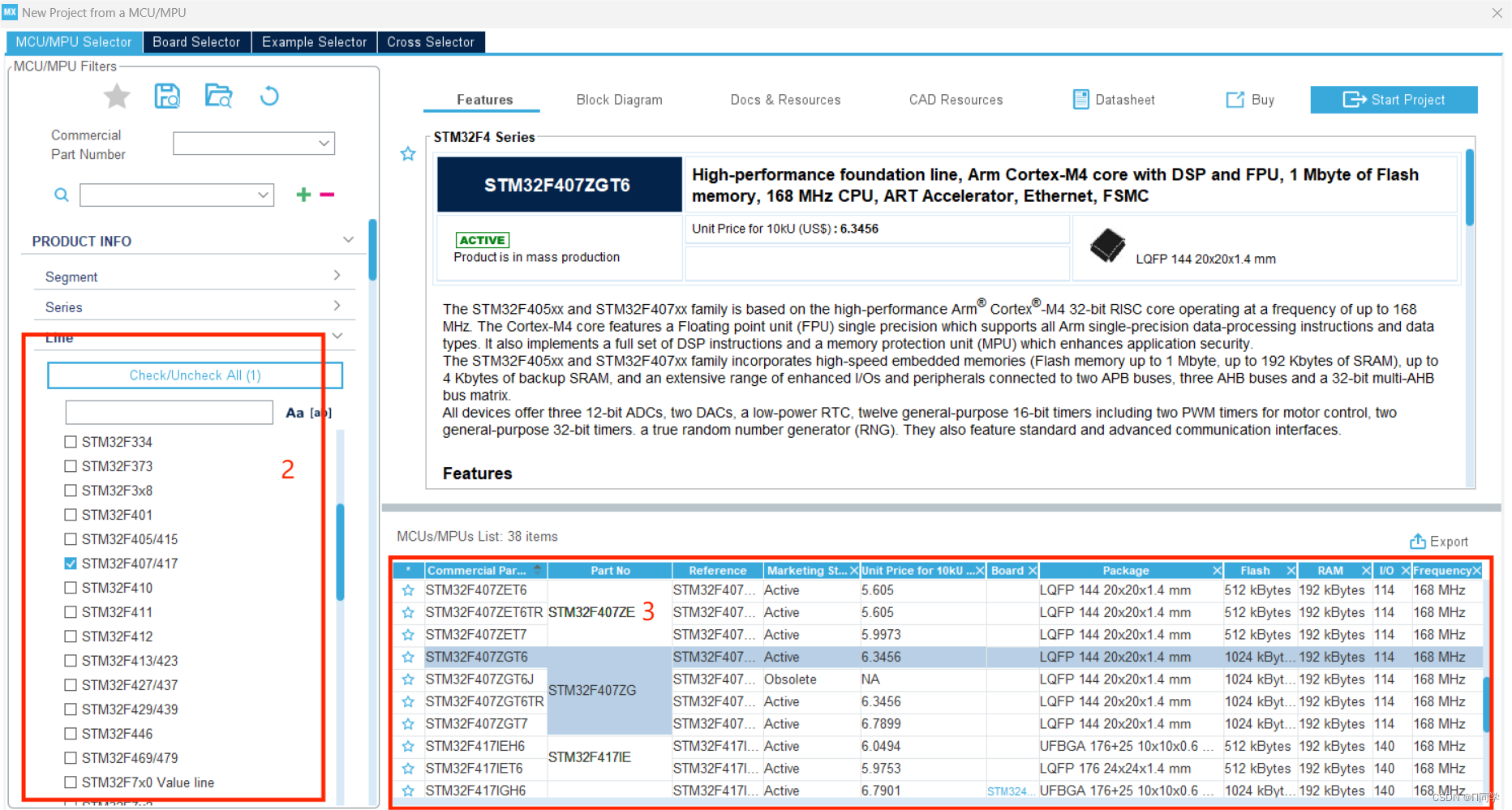The height and width of the screenshot is (810, 1512).
Task: Expand the Segment filter
Action: pos(337,276)
